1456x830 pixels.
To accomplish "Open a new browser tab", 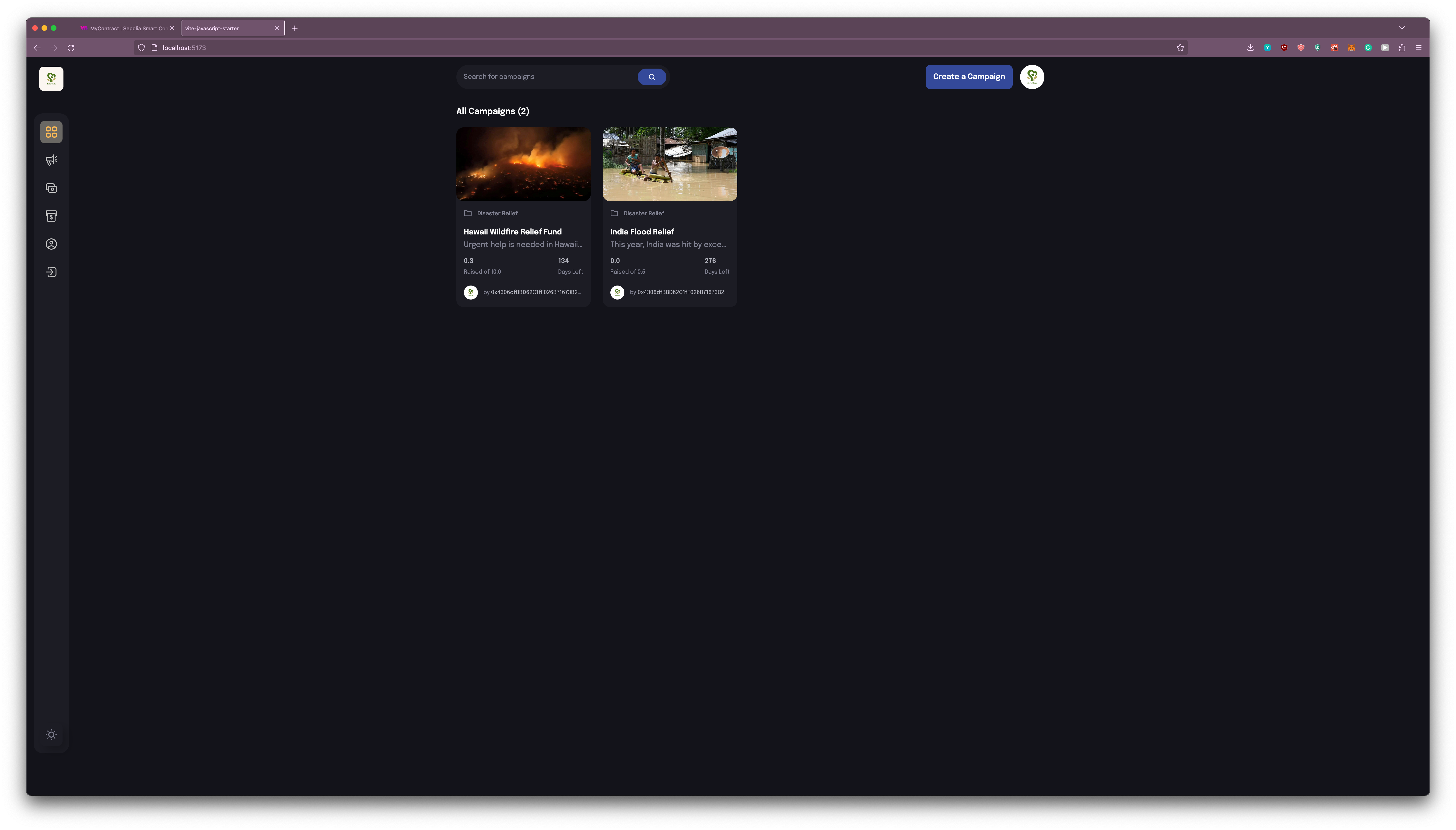I will click(x=295, y=28).
